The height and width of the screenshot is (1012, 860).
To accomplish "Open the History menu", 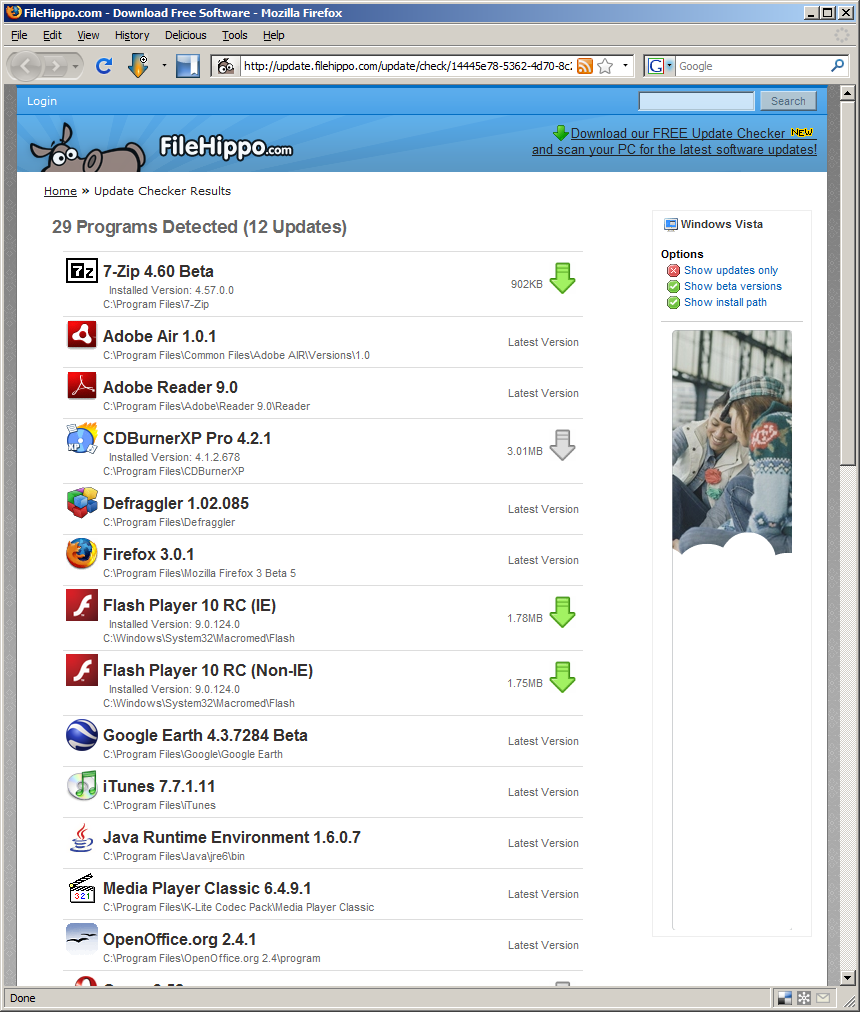I will coord(132,35).
